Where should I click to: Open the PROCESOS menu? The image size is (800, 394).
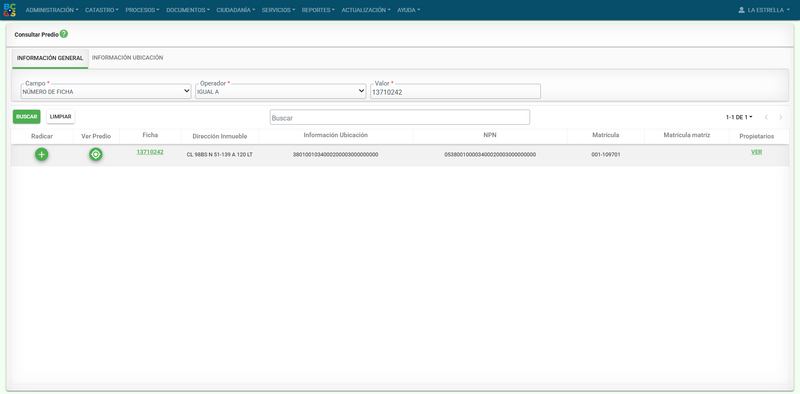coord(142,10)
